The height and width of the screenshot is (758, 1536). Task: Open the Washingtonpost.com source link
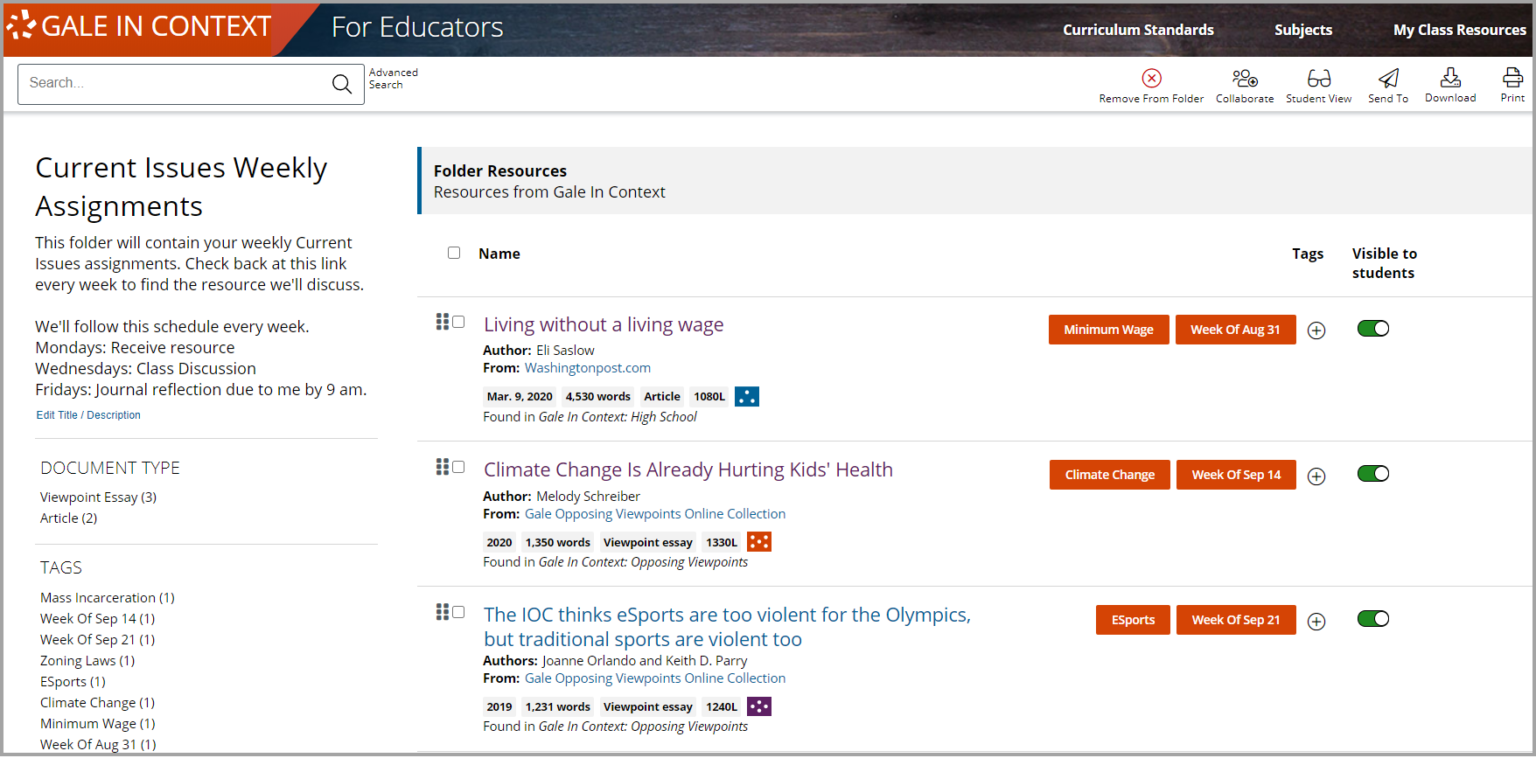coord(587,368)
